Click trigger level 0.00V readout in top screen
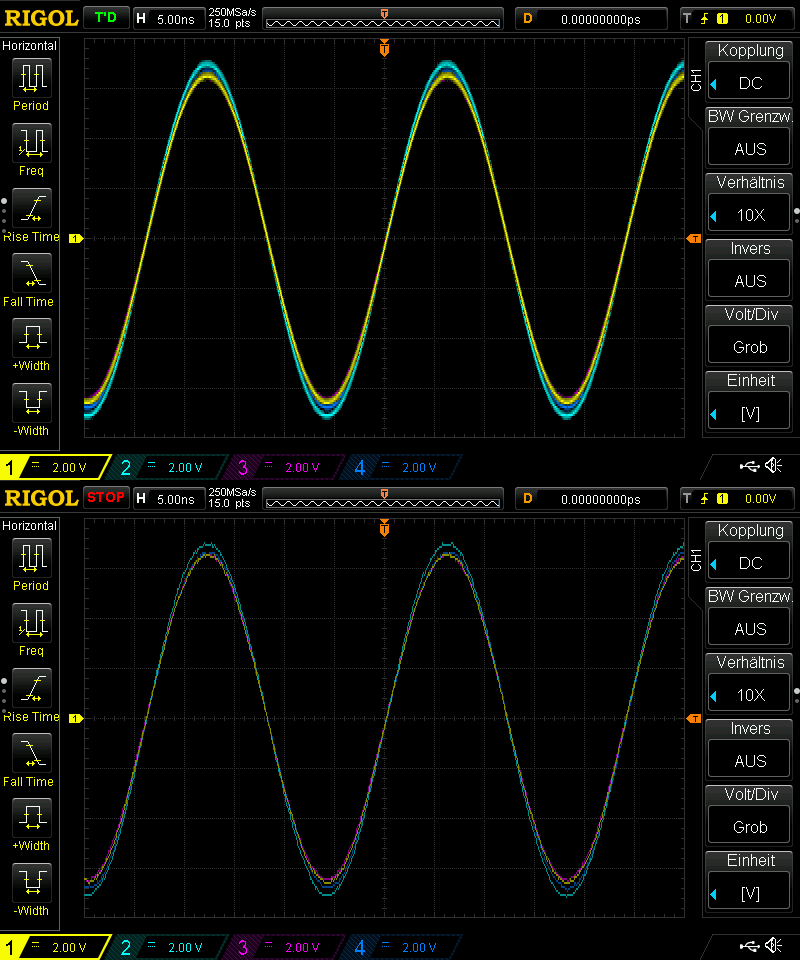This screenshot has height=960, width=800. (760, 19)
